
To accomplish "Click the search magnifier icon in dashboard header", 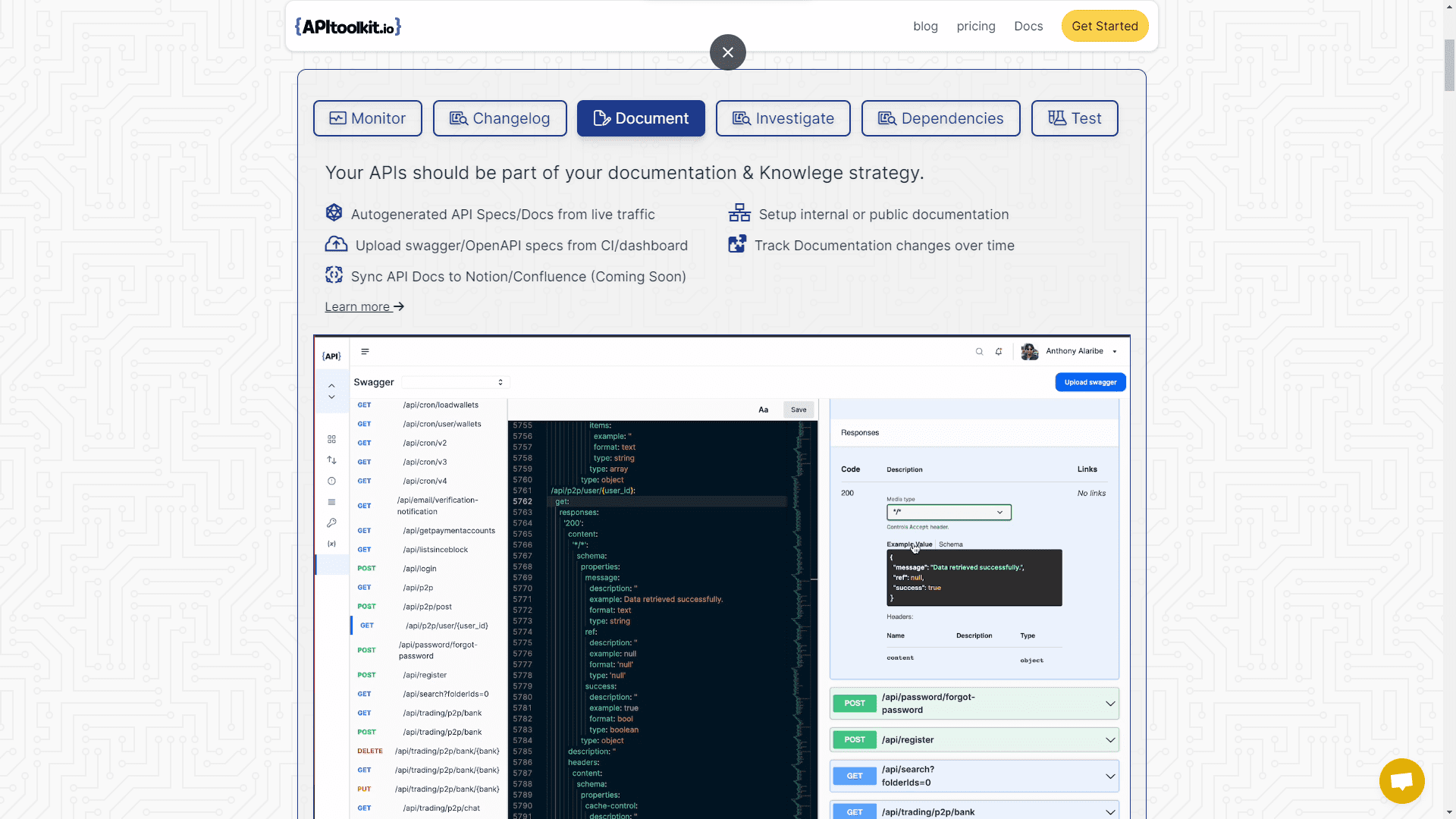I will [x=979, y=352].
